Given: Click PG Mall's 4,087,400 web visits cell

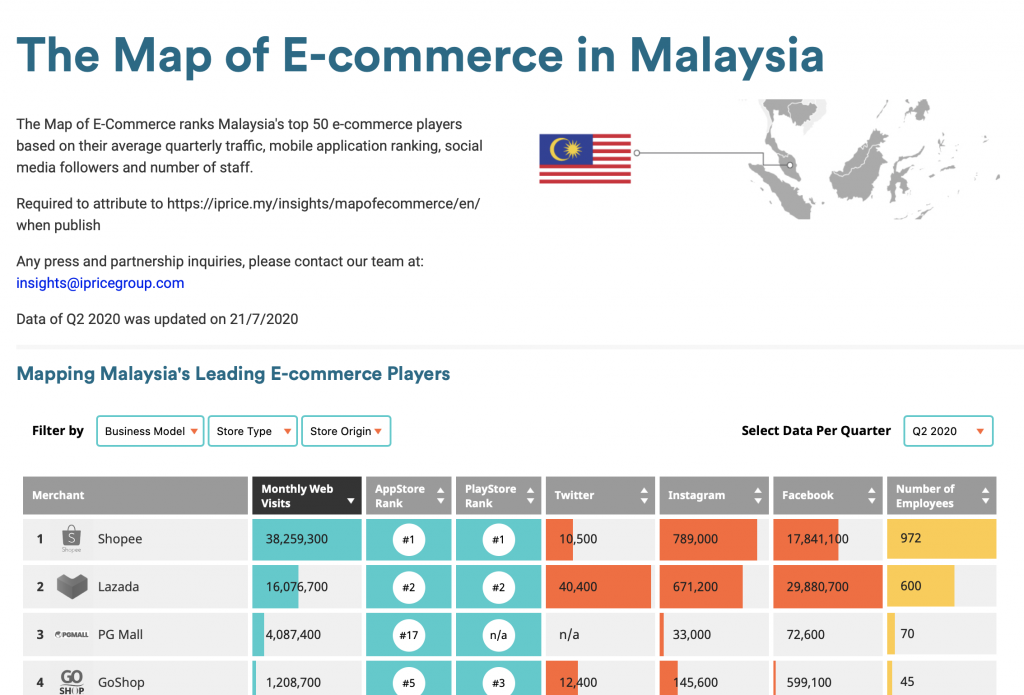Looking at the screenshot, I should pyautogui.click(x=307, y=634).
